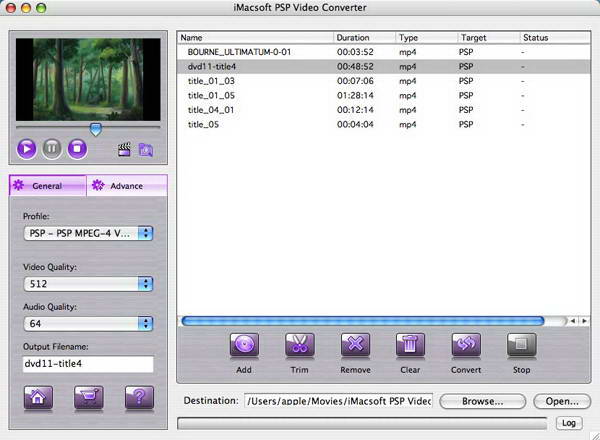The width and height of the screenshot is (600, 440).
Task: Click the right scroll arrow of file list
Action: (x=584, y=321)
